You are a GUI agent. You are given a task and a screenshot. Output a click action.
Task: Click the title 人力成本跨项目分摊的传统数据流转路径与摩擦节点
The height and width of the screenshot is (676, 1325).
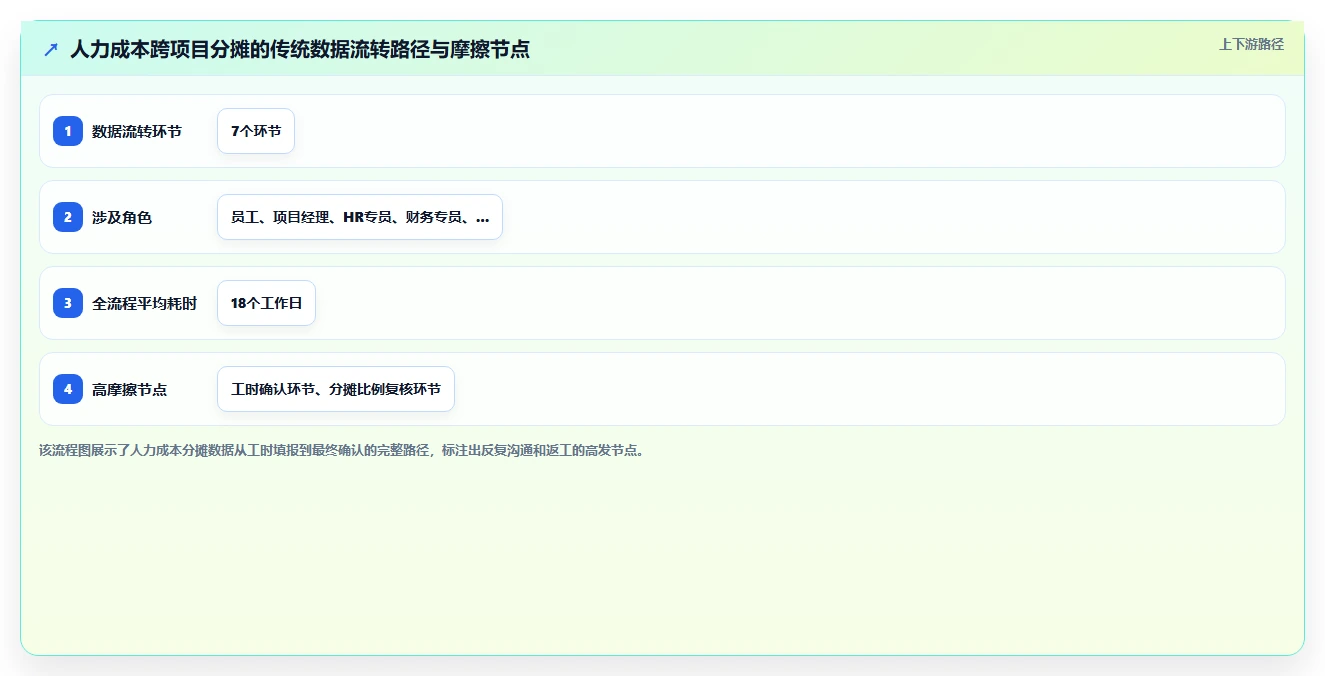[300, 49]
